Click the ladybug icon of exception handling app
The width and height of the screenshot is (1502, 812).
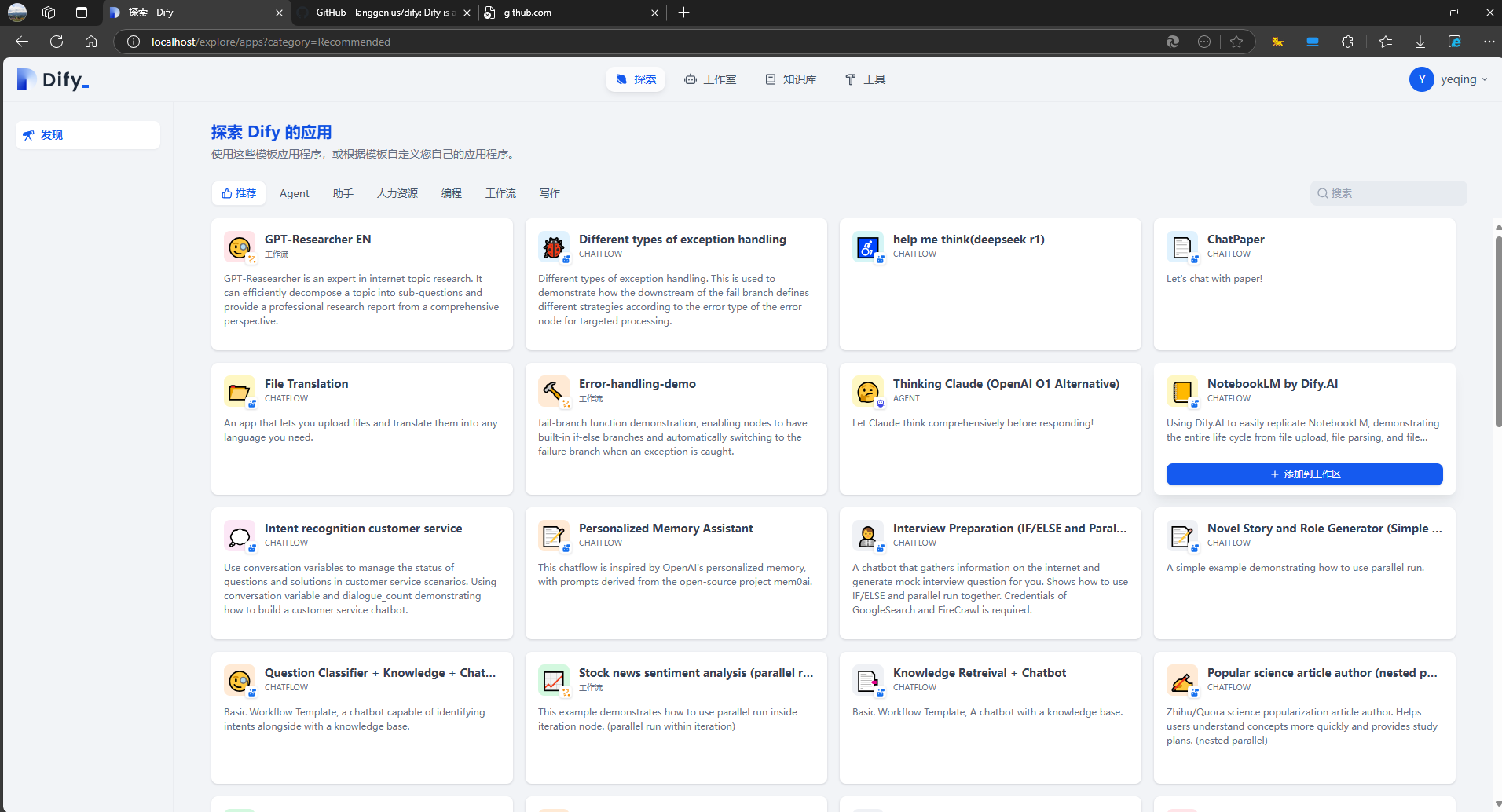(x=554, y=247)
